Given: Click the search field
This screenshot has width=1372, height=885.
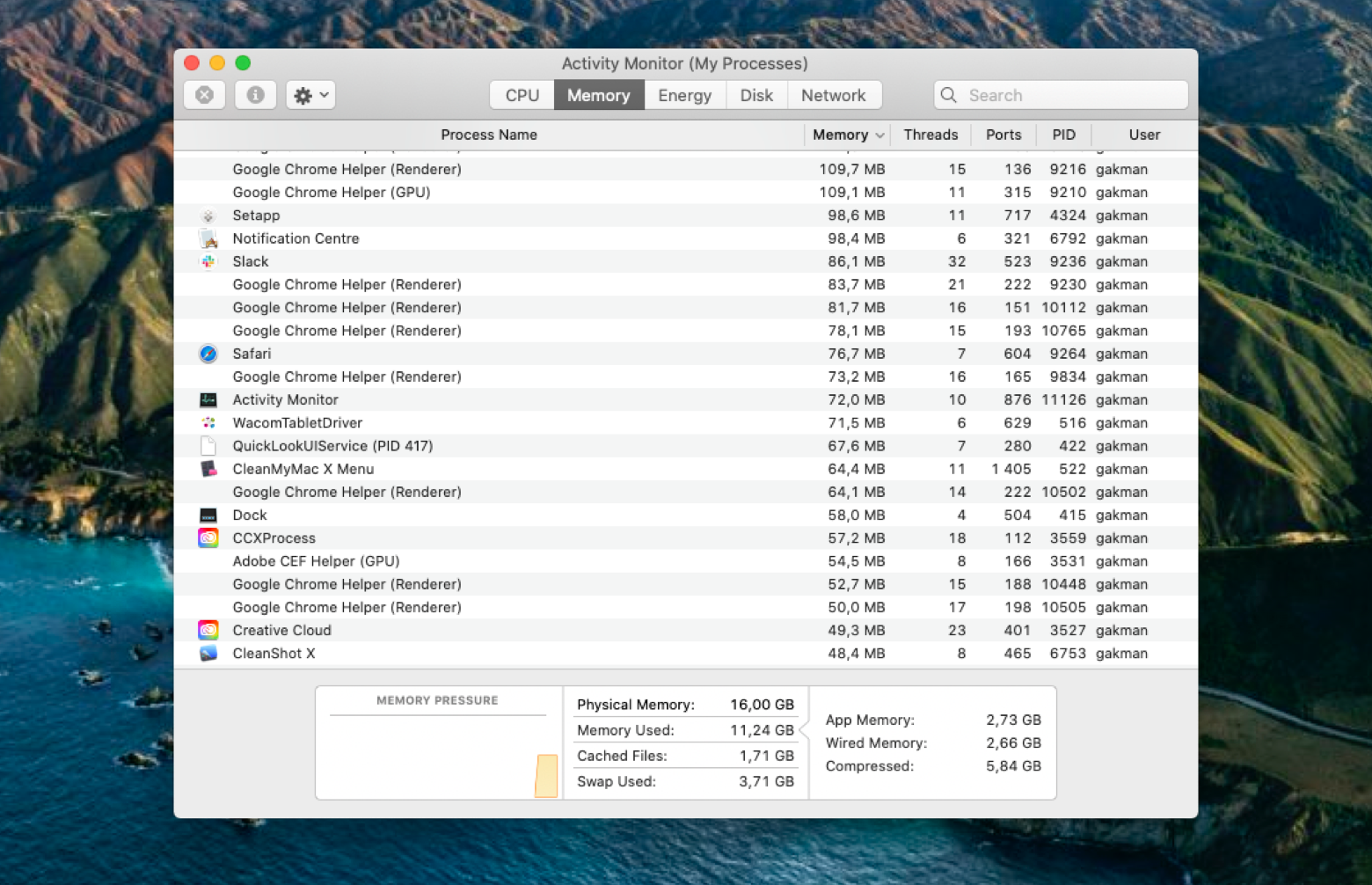Looking at the screenshot, I should [x=1060, y=95].
